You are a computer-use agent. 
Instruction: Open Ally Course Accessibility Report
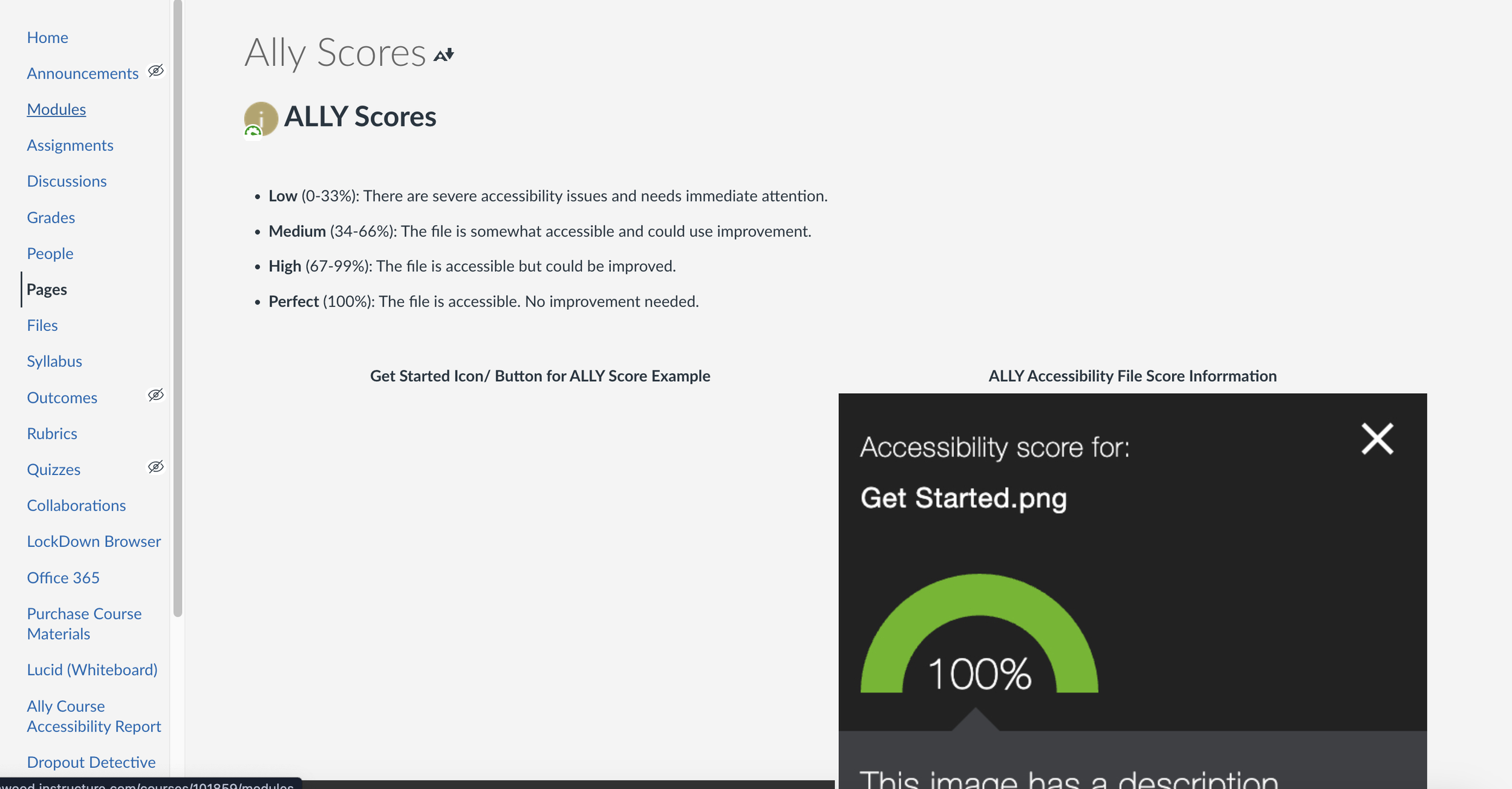tap(94, 716)
